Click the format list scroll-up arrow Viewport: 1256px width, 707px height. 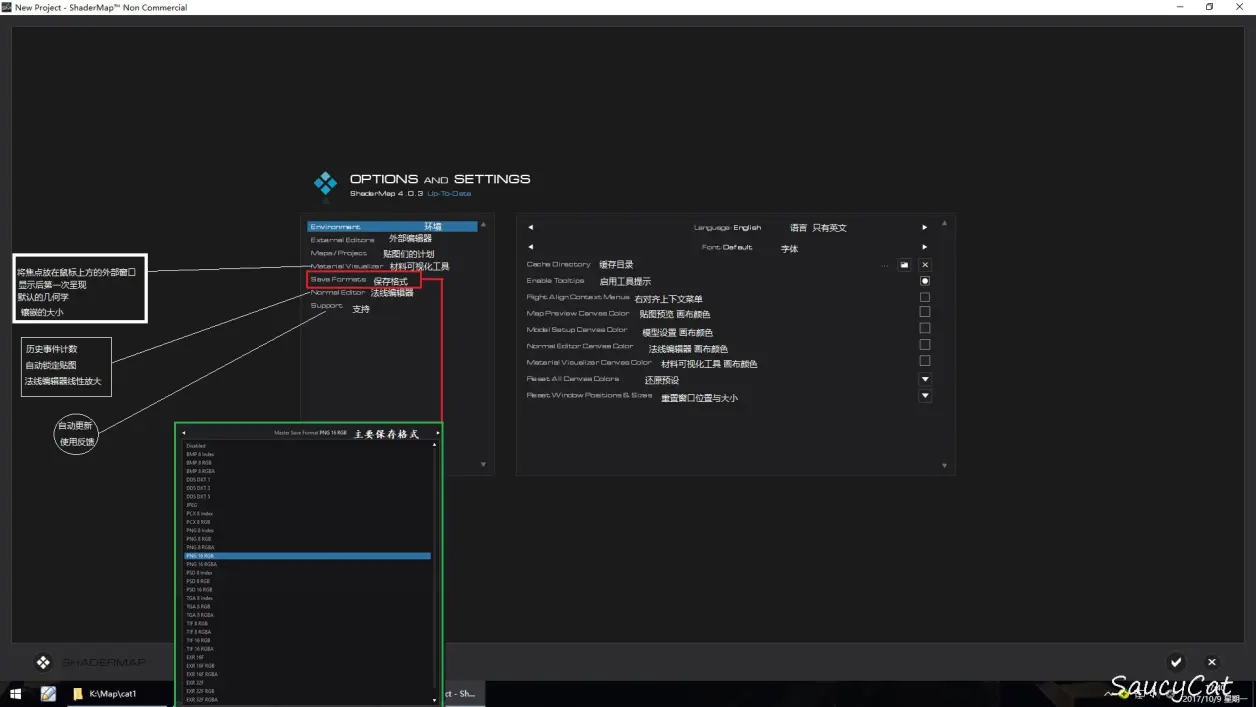[x=435, y=444]
